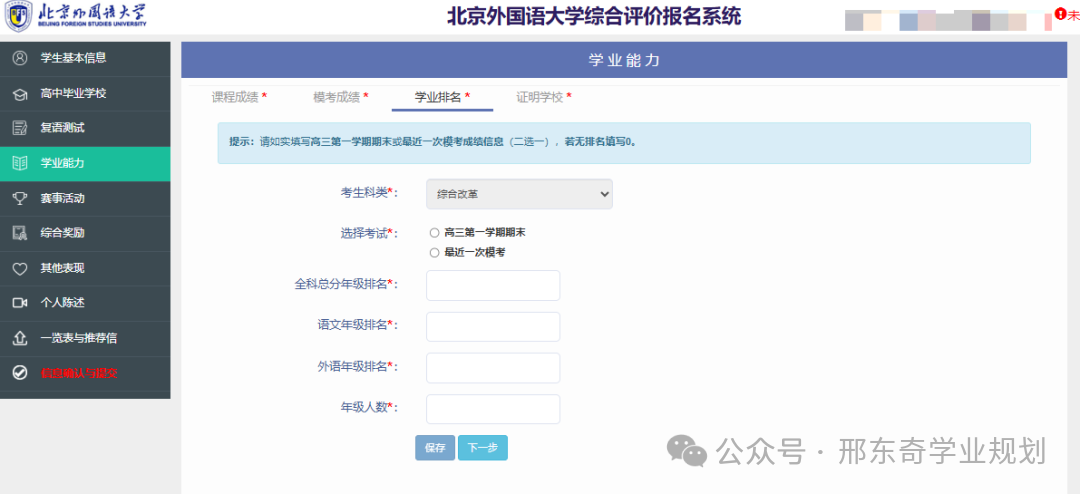Click the checkmark icon for 信息确认与提交
This screenshot has height=494, width=1080.
[19, 373]
